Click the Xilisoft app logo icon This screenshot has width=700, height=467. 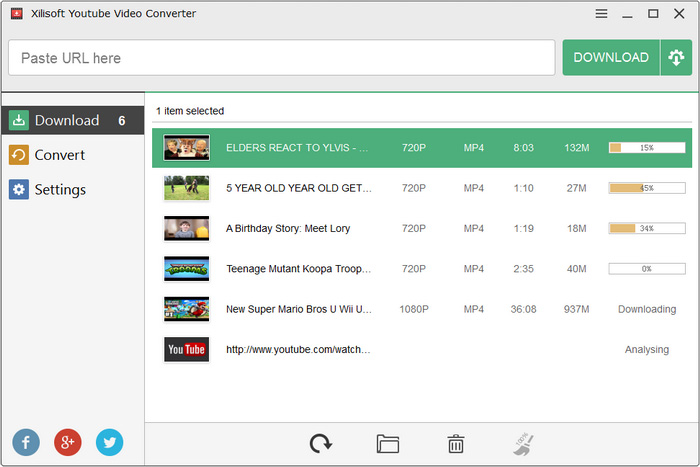click(x=17, y=14)
